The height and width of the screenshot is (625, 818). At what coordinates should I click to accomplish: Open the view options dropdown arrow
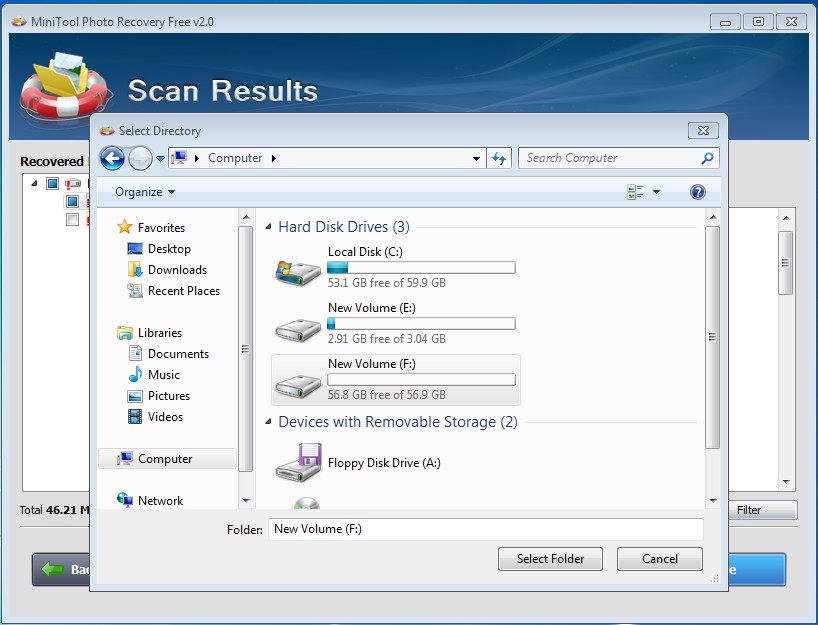click(656, 192)
